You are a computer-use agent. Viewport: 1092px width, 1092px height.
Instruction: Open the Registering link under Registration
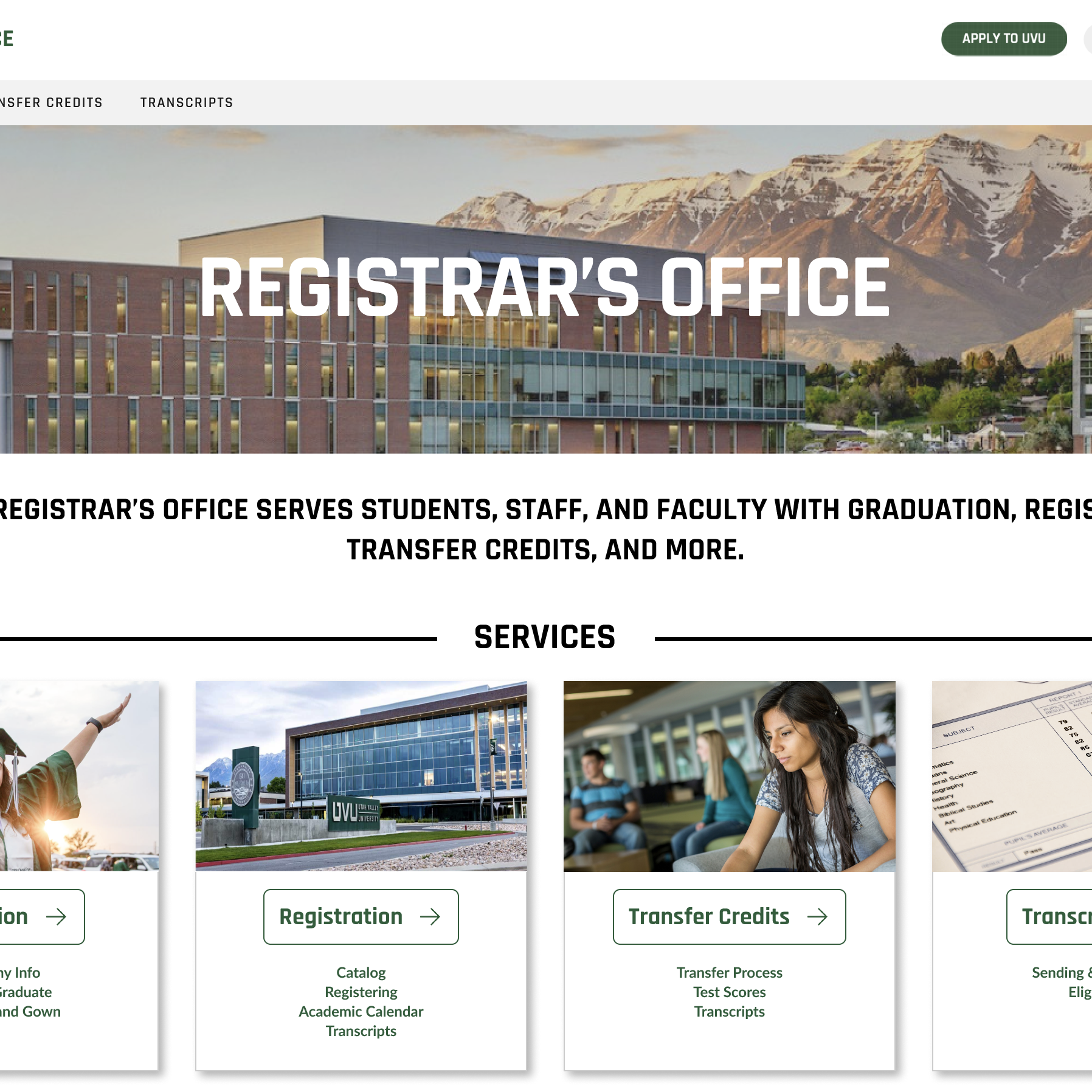pyautogui.click(x=361, y=992)
